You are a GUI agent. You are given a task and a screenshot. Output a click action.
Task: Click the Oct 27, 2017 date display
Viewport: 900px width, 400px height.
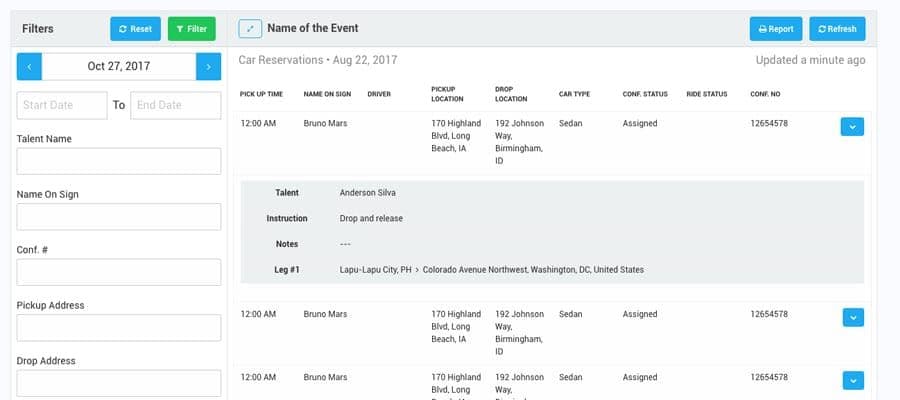[x=119, y=67]
